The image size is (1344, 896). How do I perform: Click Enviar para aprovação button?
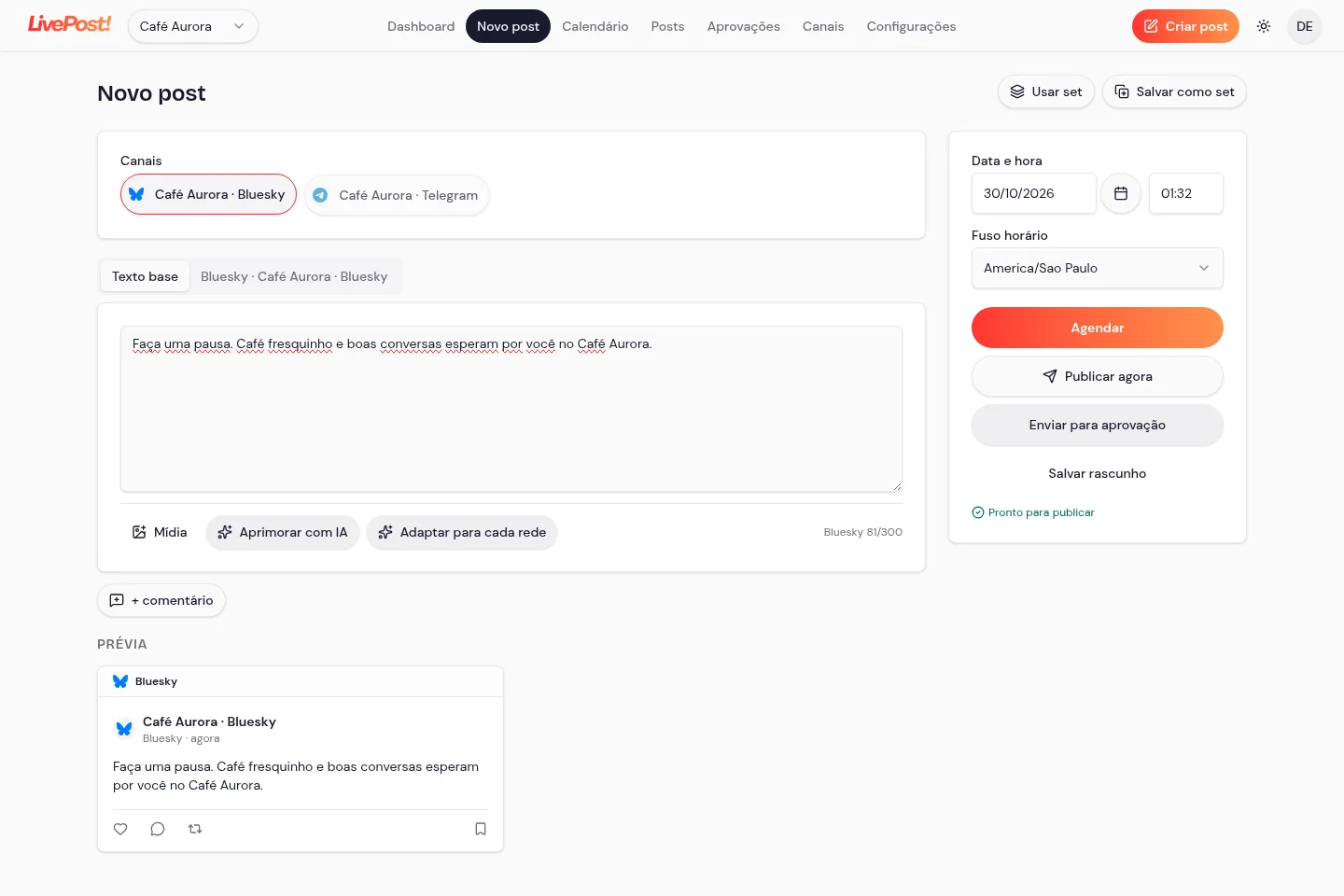[1098, 425]
